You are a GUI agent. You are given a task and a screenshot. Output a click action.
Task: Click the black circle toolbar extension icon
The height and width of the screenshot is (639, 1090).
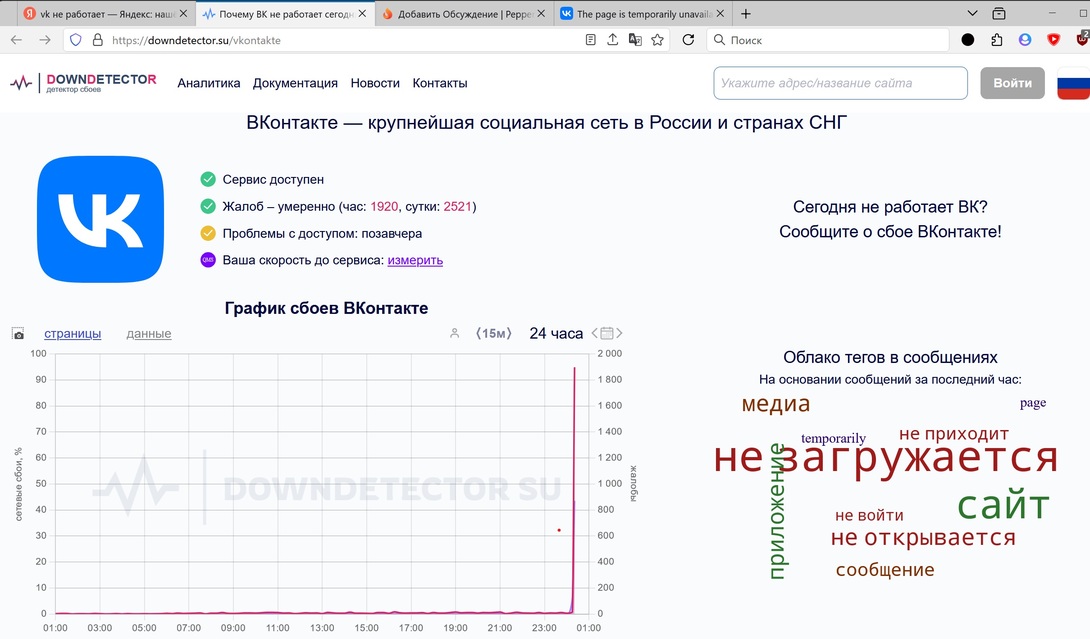click(x=968, y=40)
